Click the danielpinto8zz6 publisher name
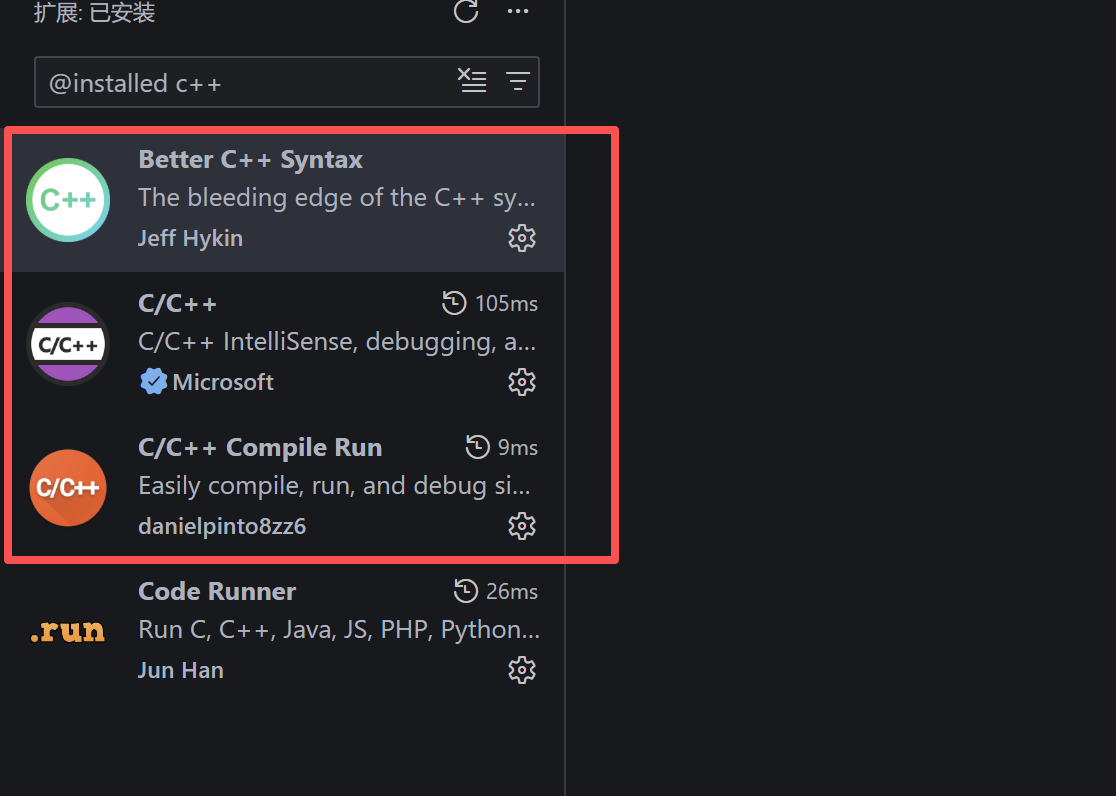The image size is (1116, 796). click(222, 526)
